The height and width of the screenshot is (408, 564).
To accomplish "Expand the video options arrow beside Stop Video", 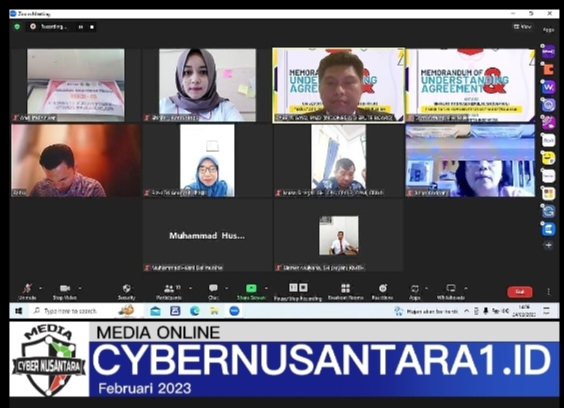I will point(80,288).
